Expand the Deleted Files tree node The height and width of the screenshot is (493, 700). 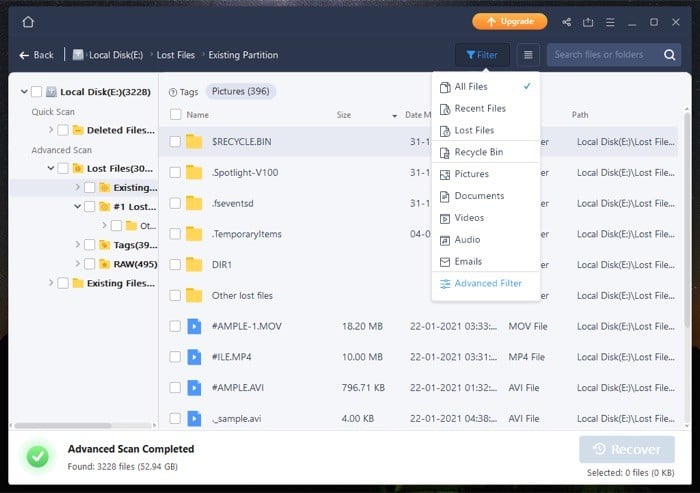pos(51,130)
